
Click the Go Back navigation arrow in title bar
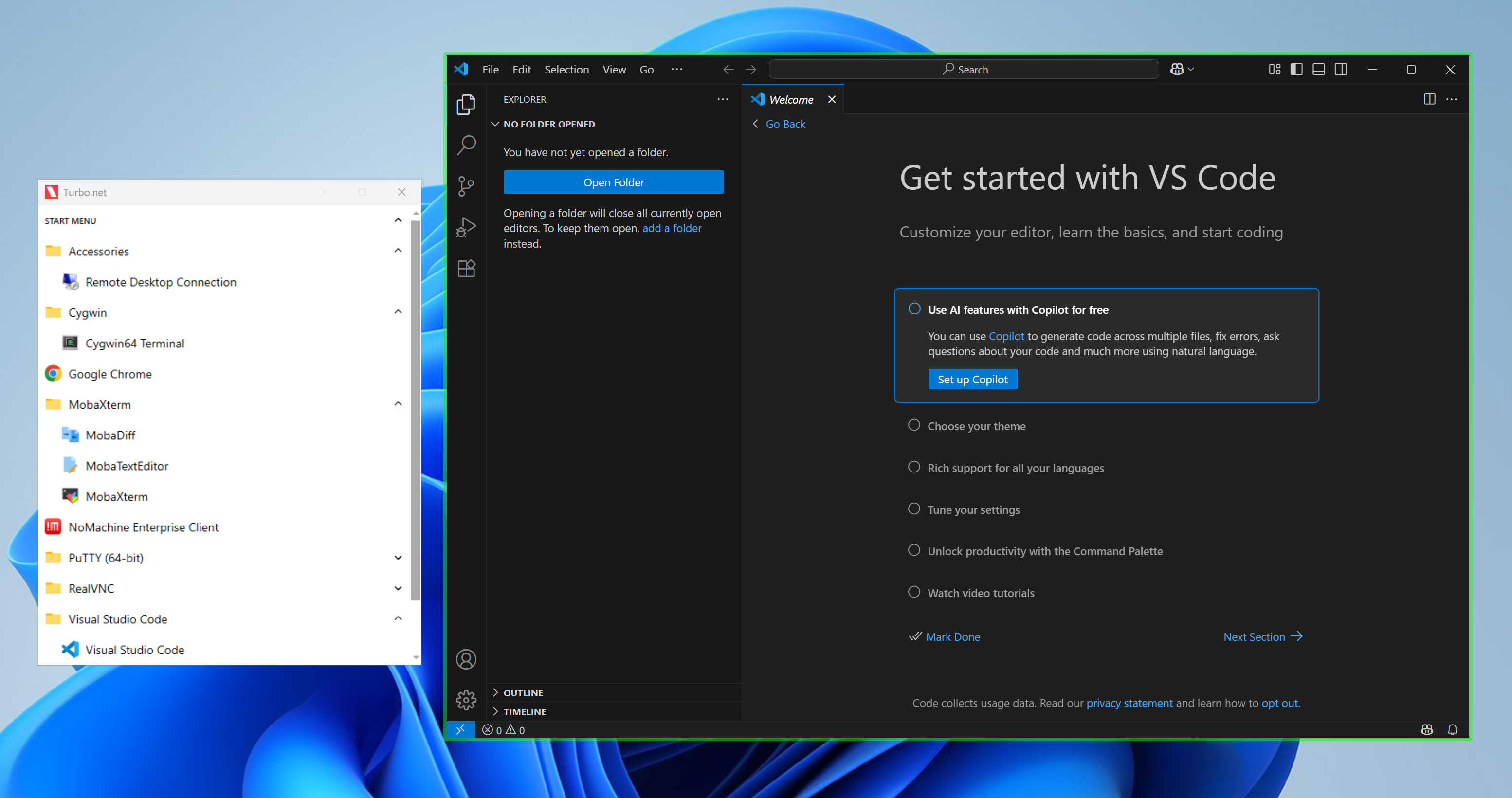coord(729,69)
